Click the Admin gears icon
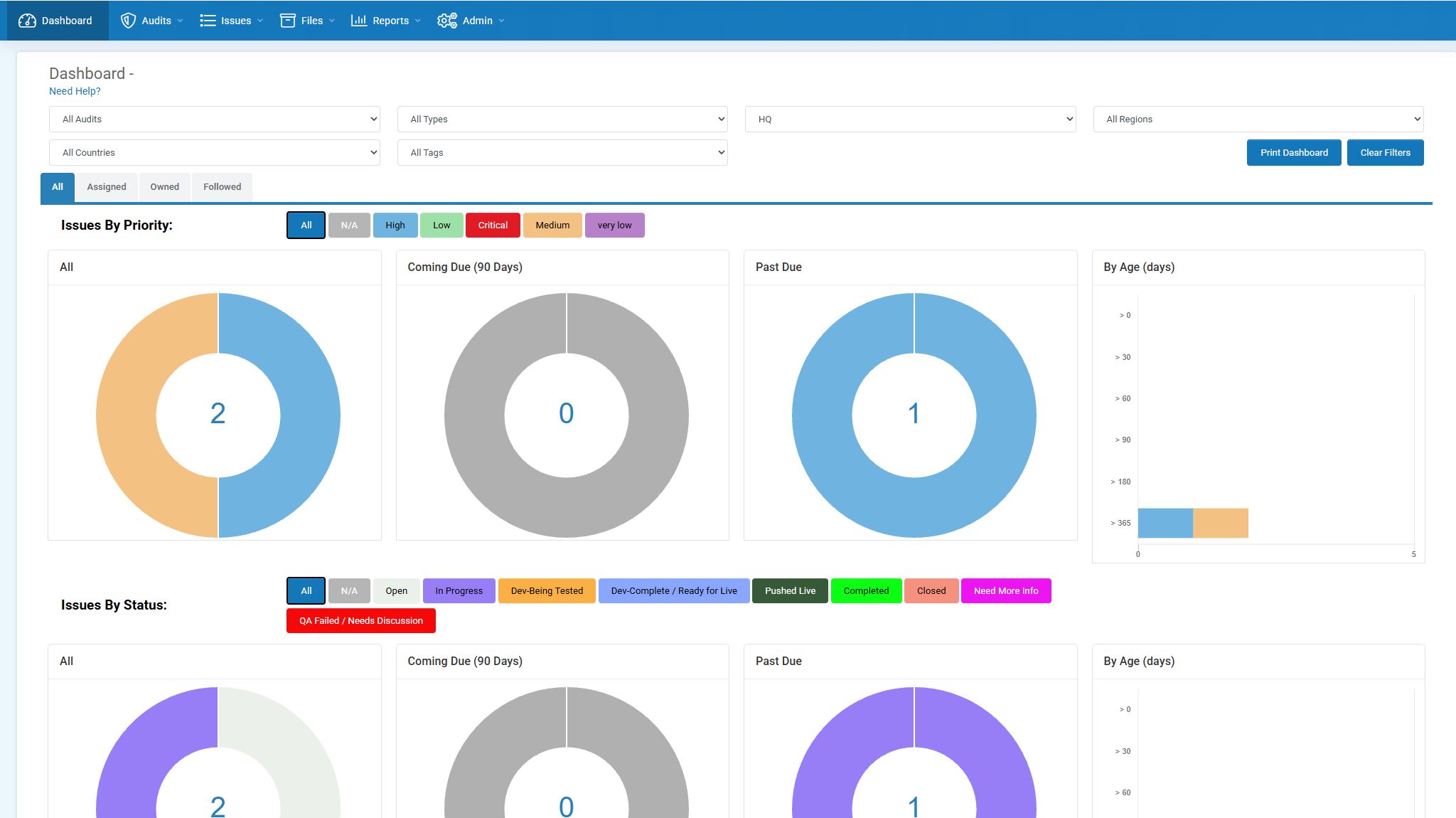The width and height of the screenshot is (1456, 818). pos(447,21)
